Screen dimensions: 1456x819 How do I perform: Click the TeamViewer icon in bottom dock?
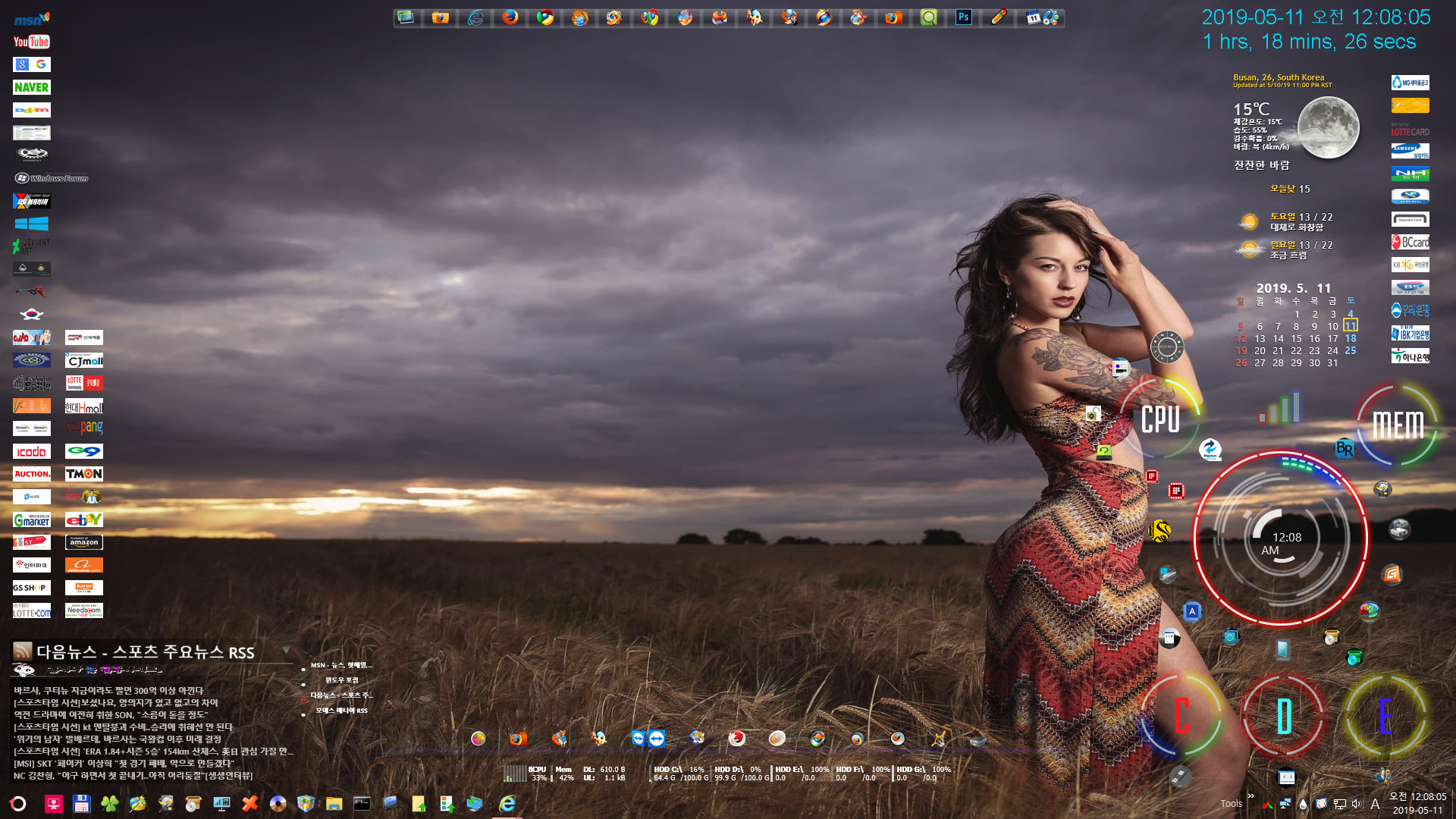click(648, 739)
